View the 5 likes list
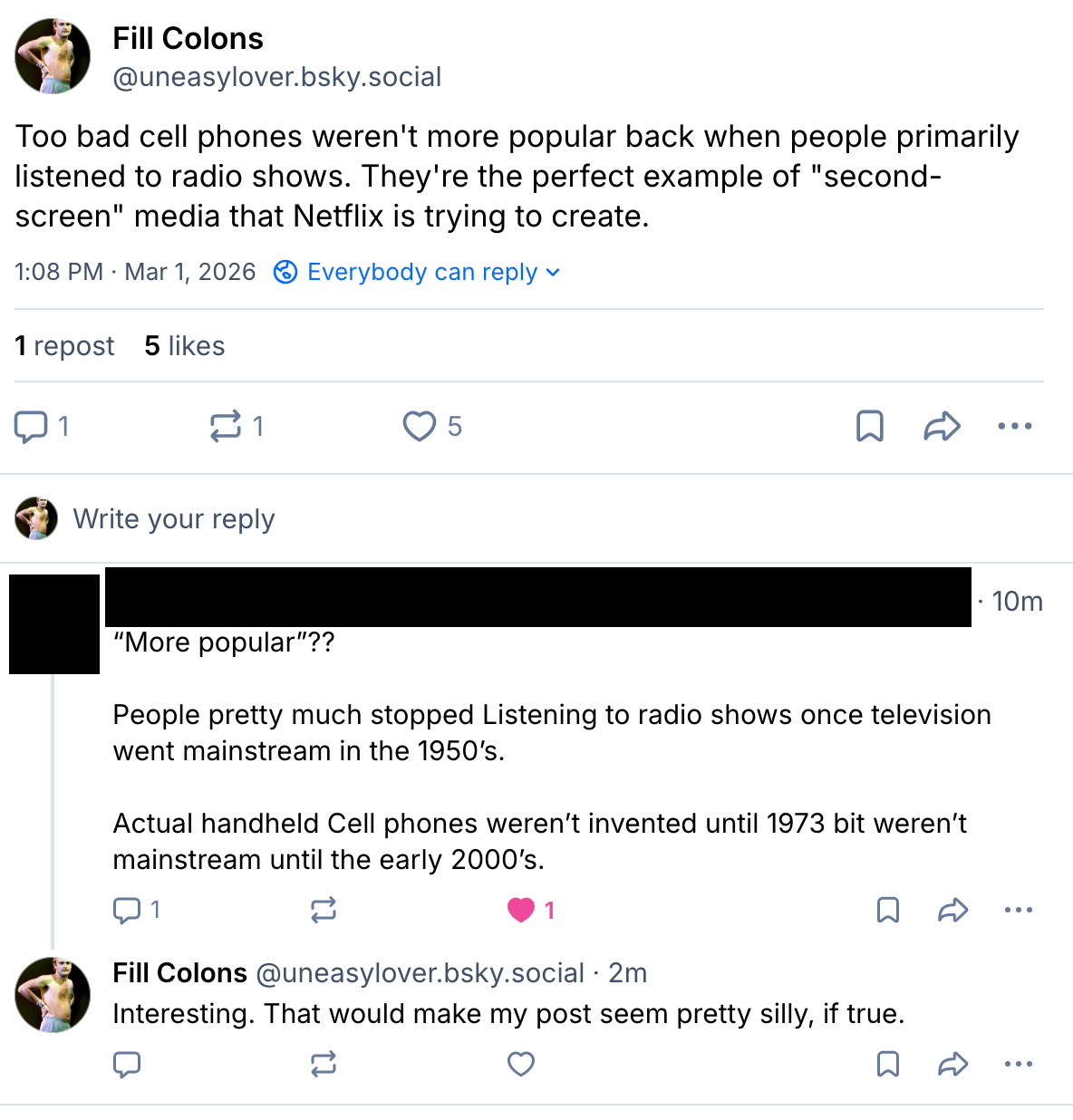1073x1120 pixels. (x=185, y=346)
